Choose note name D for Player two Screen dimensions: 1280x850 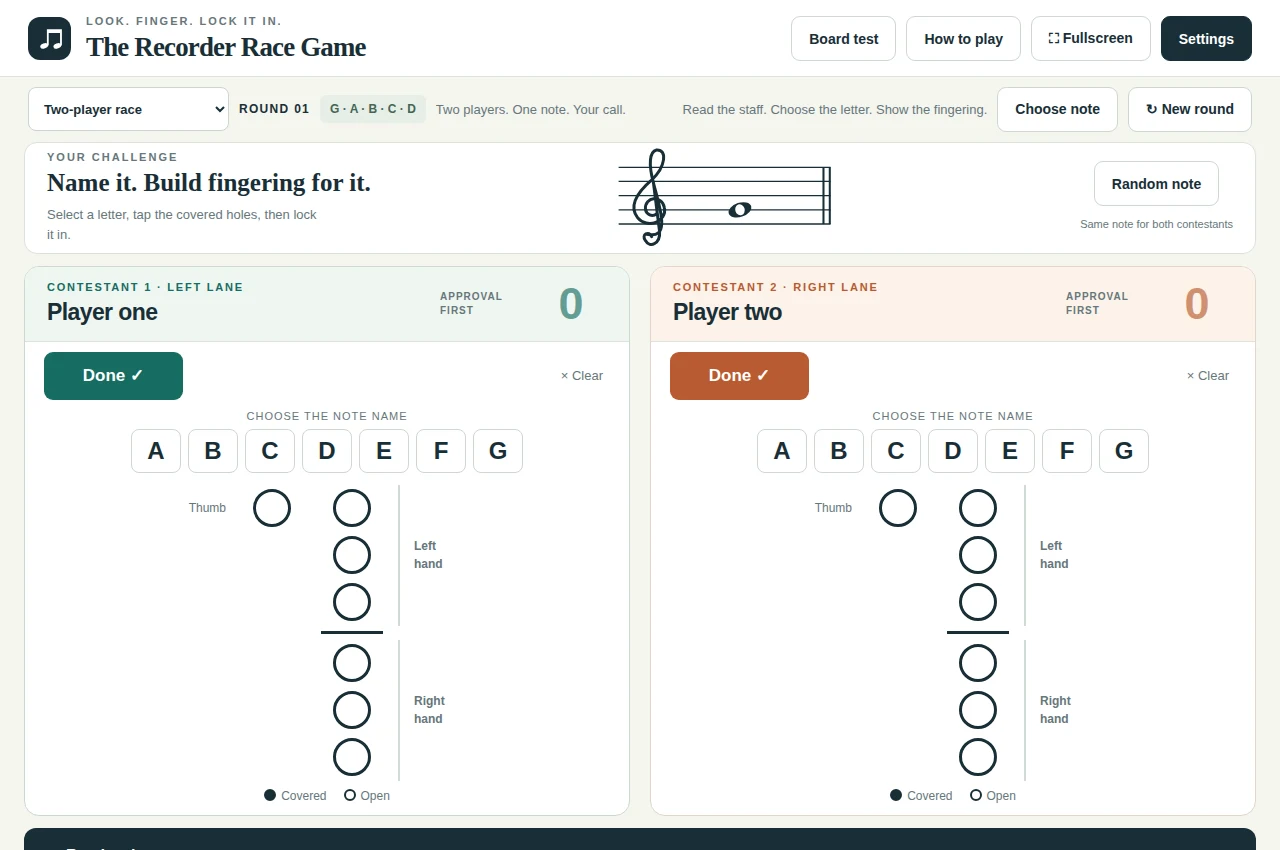pos(953,451)
